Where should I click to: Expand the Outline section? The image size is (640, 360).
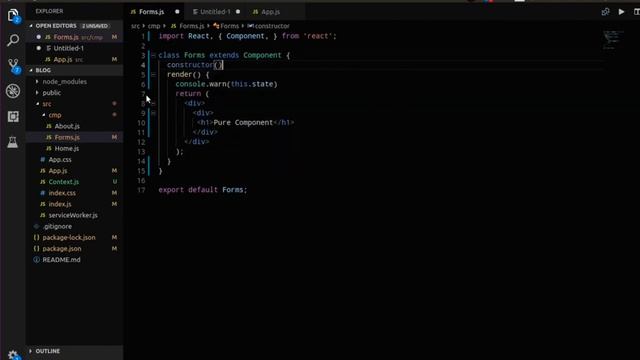(31, 351)
